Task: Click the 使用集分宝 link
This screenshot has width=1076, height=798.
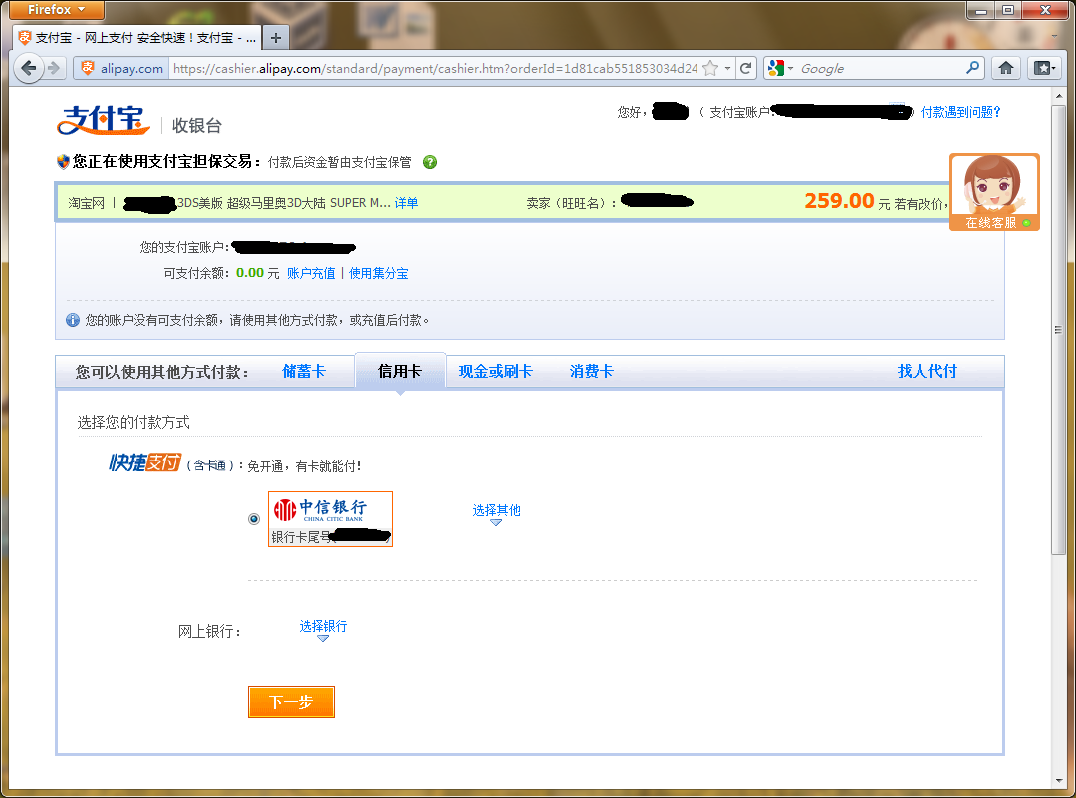Action: coord(378,273)
